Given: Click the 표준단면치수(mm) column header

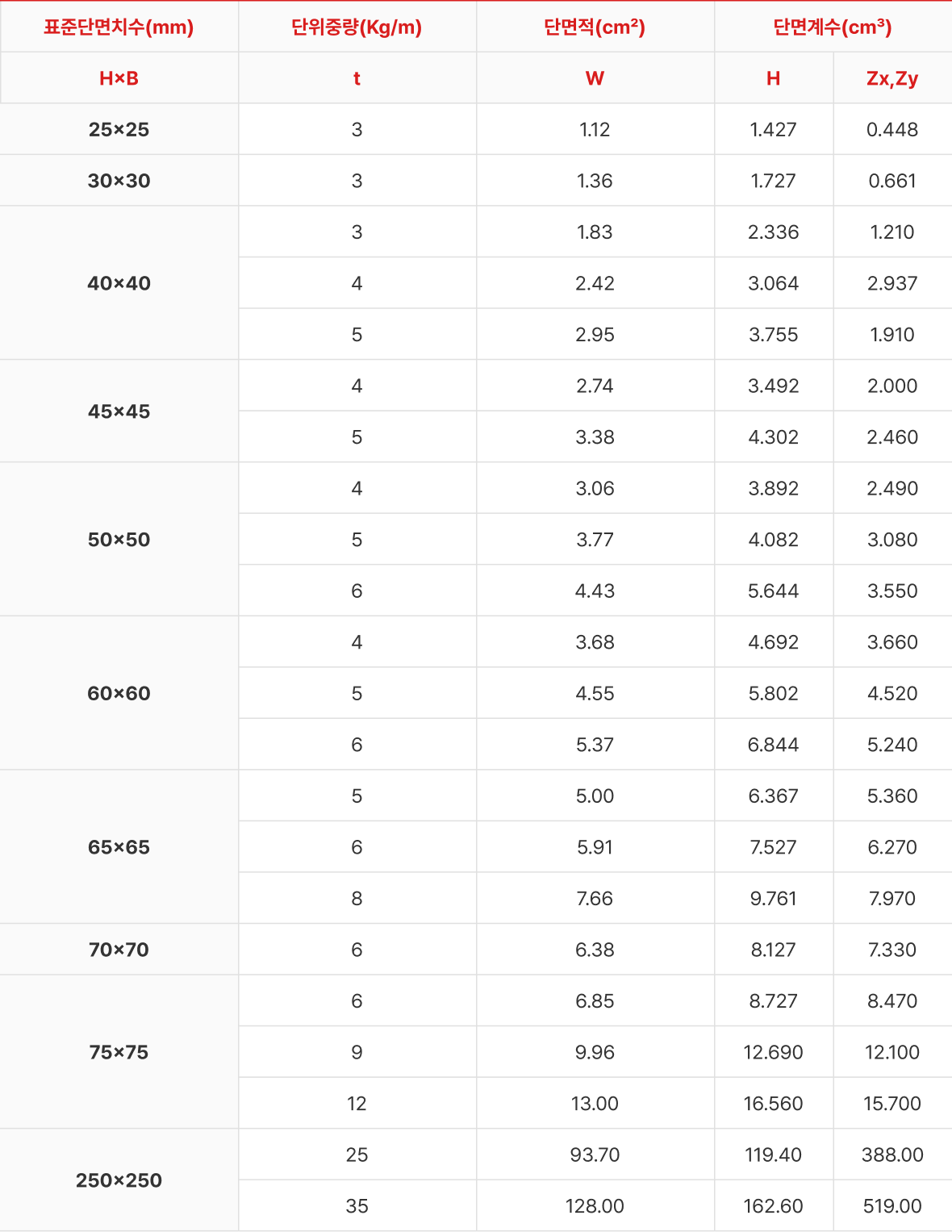Looking at the screenshot, I should [119, 27].
